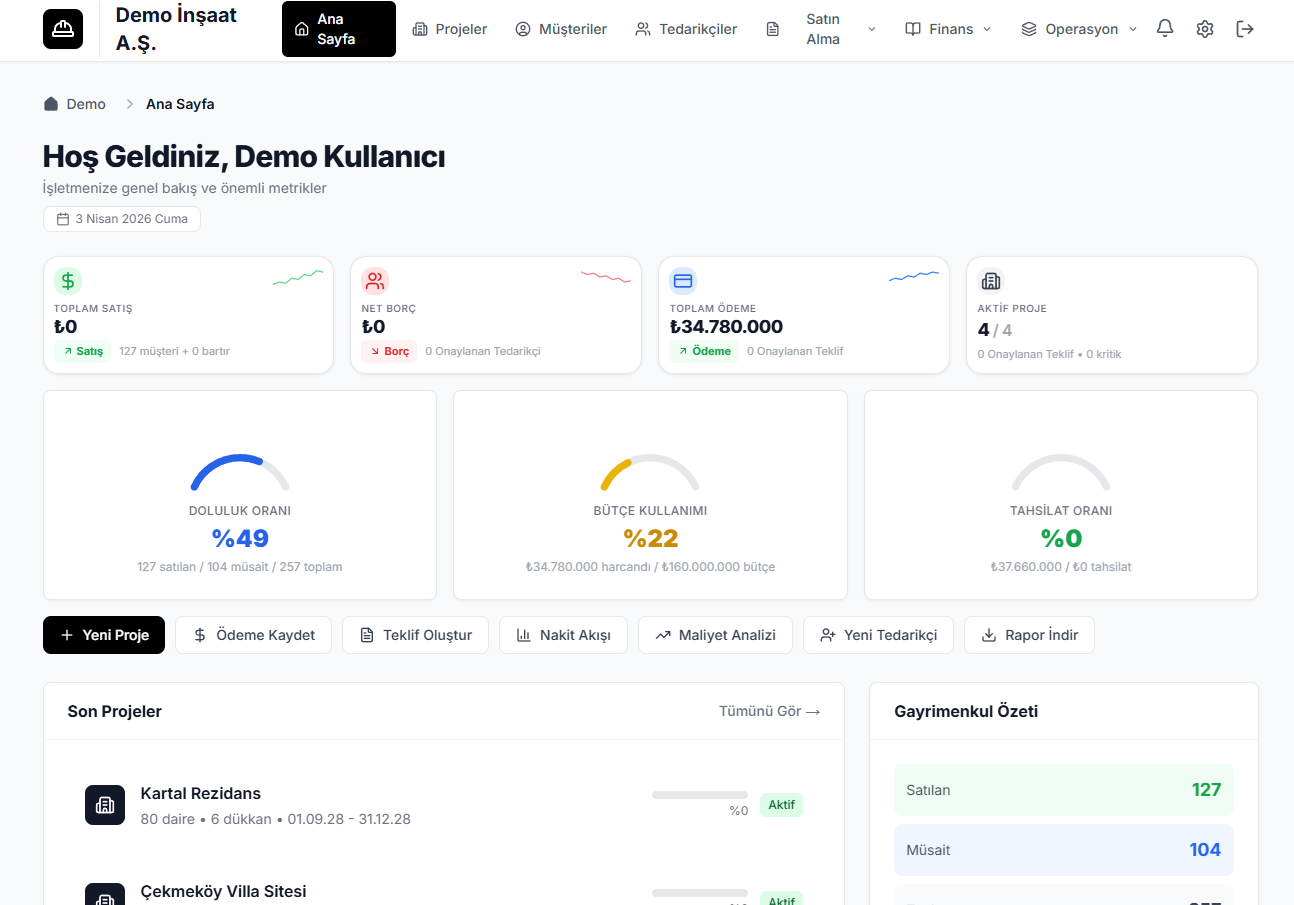This screenshot has height=905, width=1294.
Task: Open the Finans dropdown
Action: (x=947, y=29)
